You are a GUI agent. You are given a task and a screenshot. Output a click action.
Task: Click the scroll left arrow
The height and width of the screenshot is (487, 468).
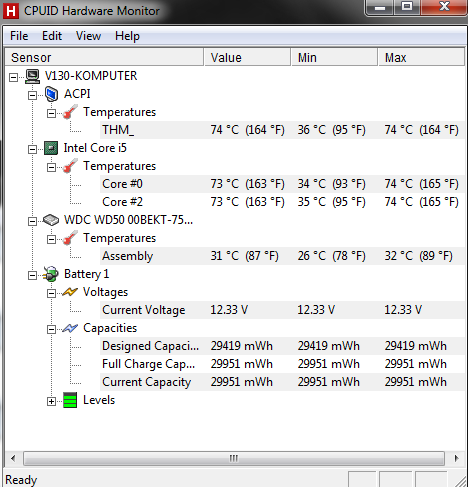tap(13, 458)
